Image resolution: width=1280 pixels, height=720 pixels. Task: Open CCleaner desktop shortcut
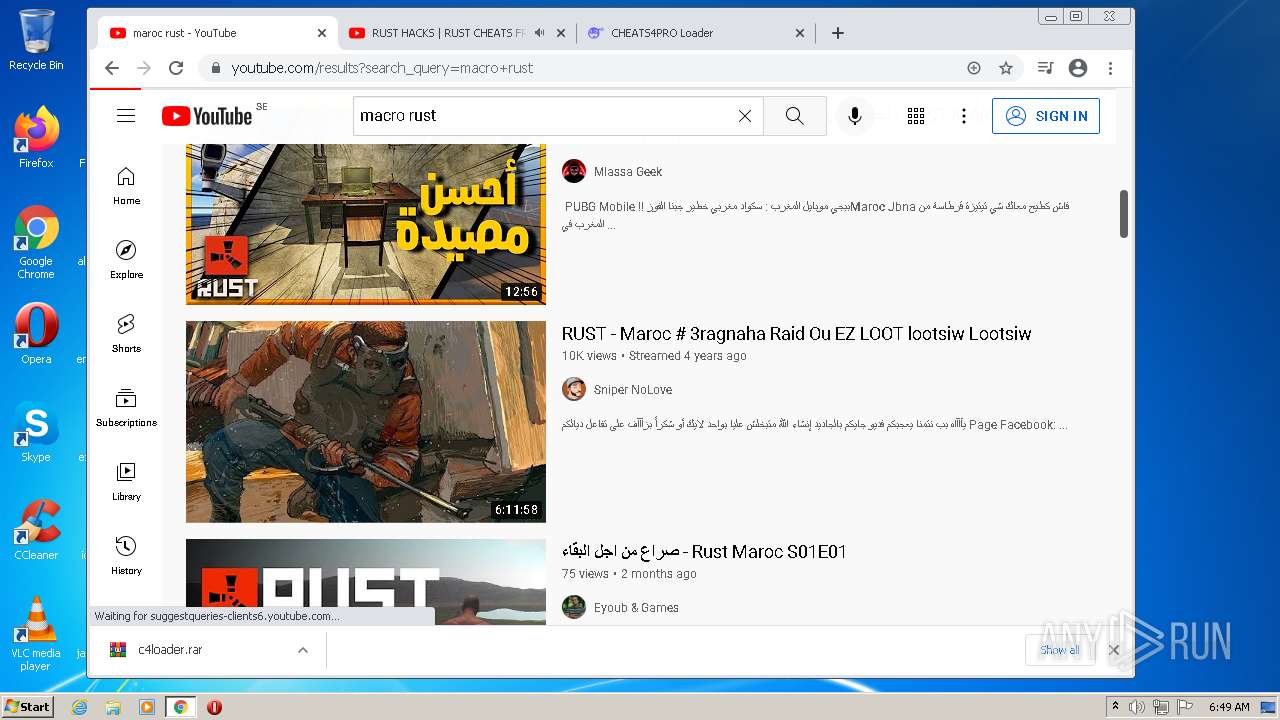(36, 530)
